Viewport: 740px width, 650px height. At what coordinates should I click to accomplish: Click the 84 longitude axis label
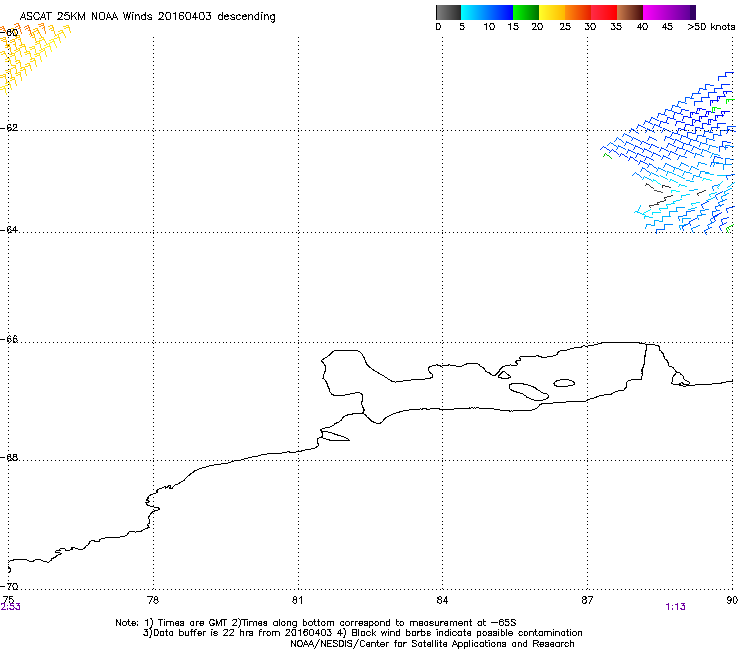pos(442,600)
